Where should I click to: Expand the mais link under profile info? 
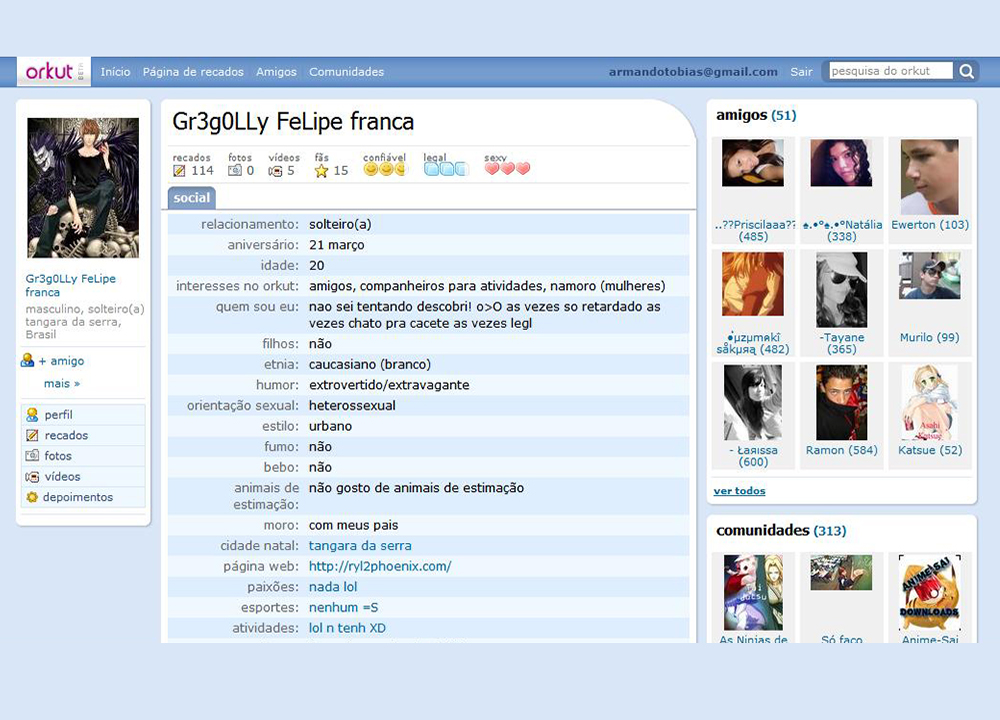tap(61, 383)
